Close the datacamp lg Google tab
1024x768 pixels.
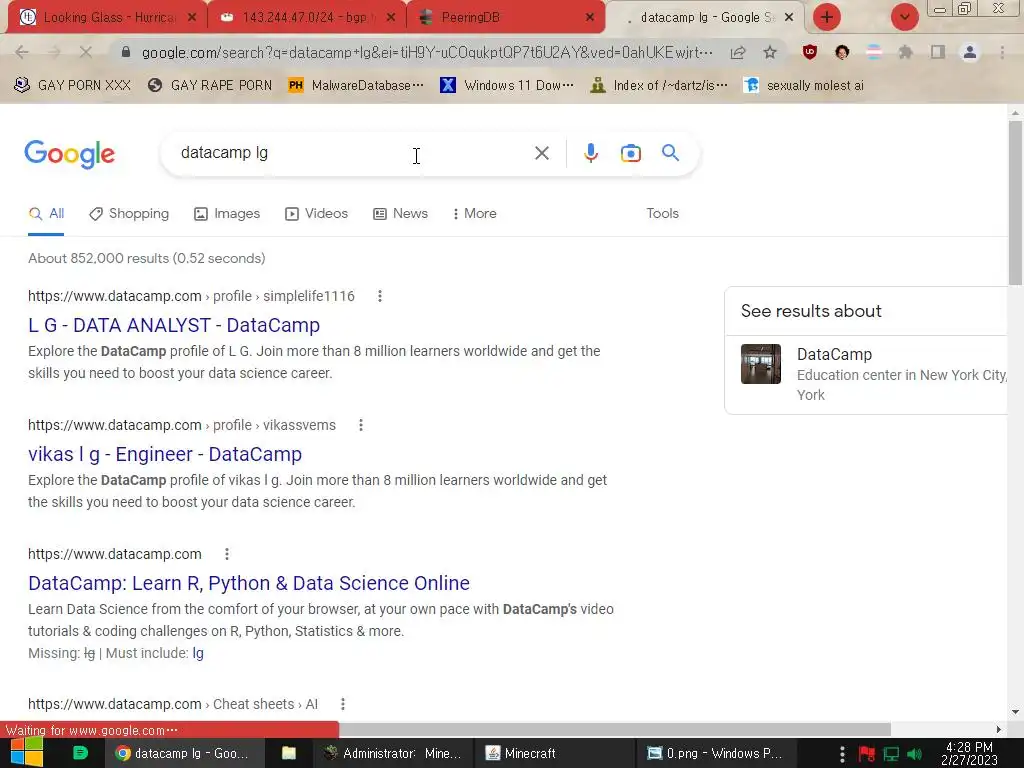789,17
